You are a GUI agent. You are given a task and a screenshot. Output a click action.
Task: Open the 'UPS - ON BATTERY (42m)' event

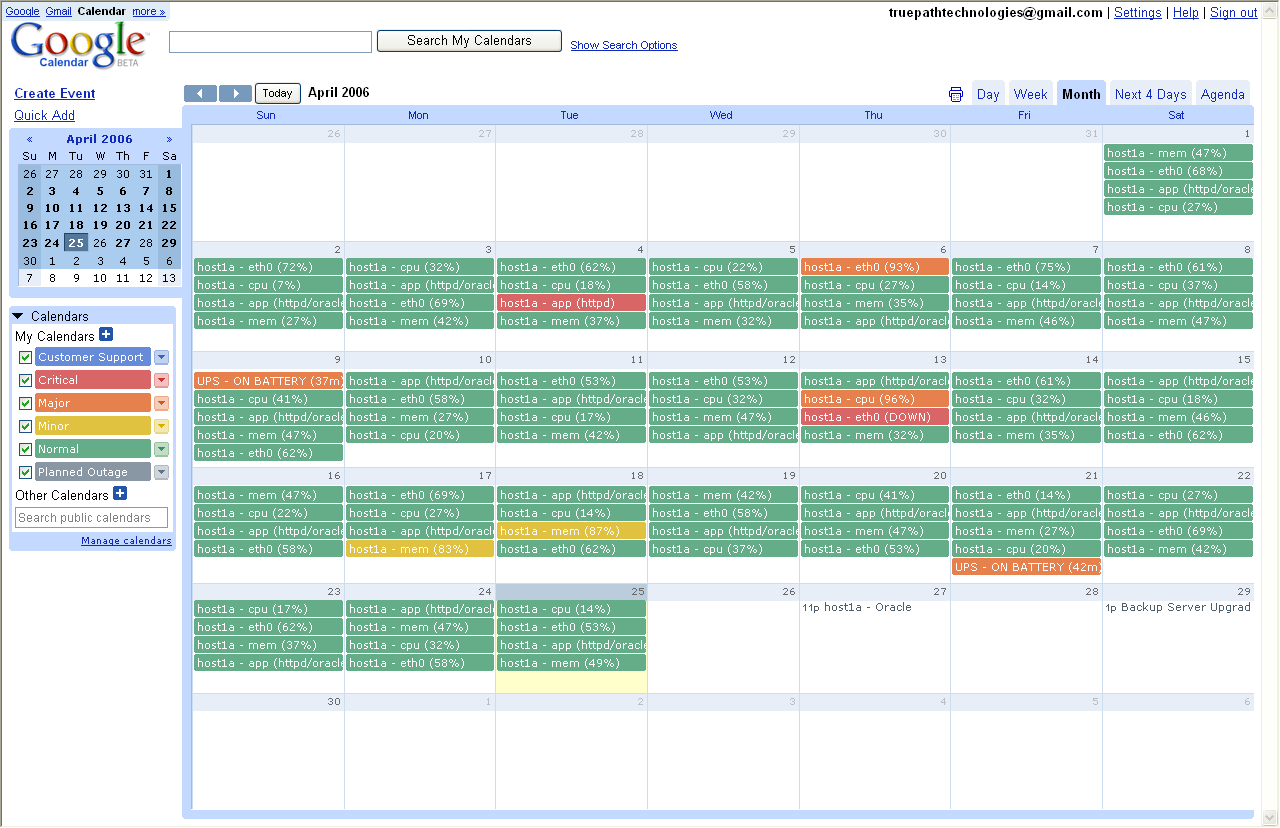point(1026,567)
